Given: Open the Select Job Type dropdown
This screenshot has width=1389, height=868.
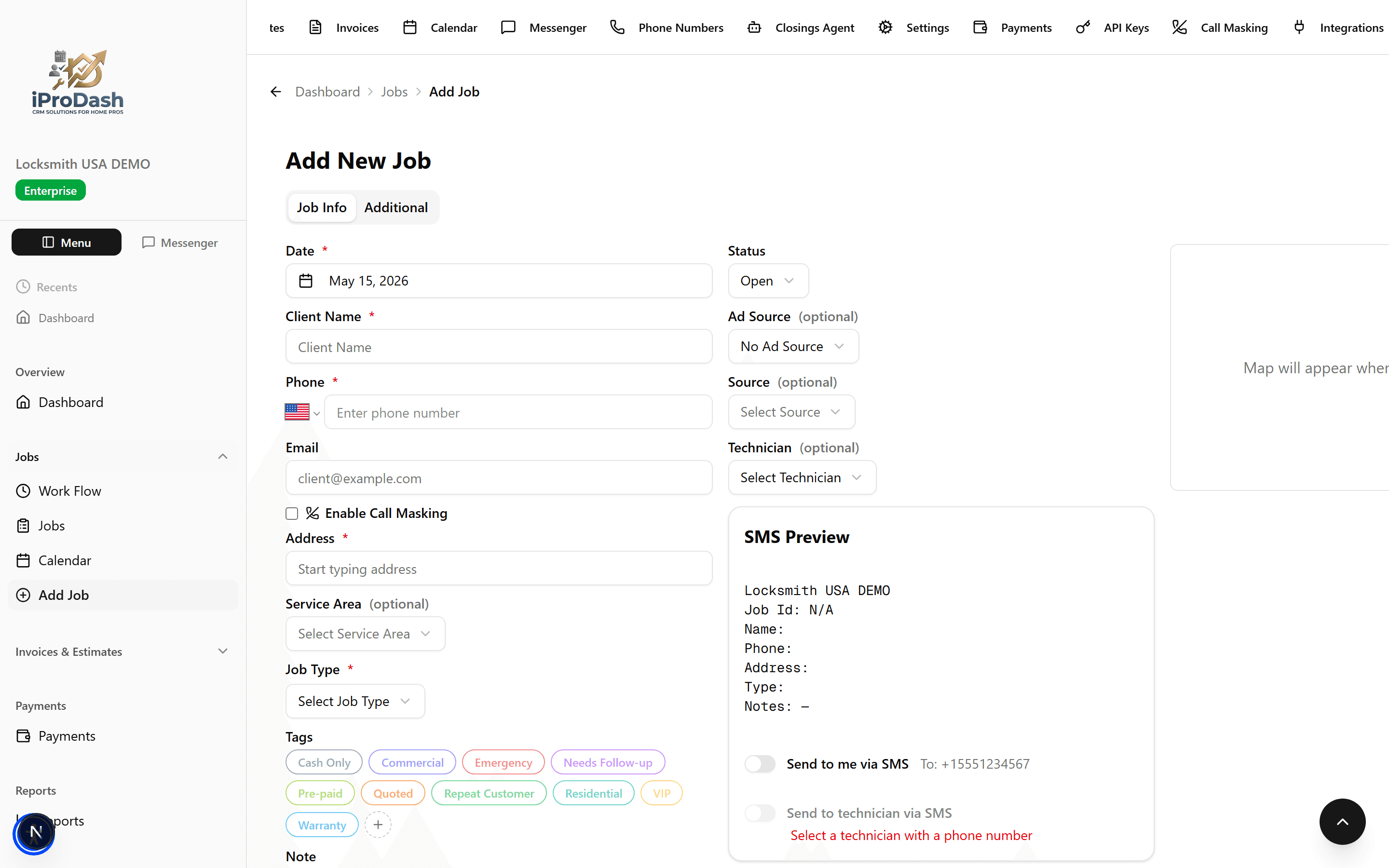Looking at the screenshot, I should pos(354,701).
